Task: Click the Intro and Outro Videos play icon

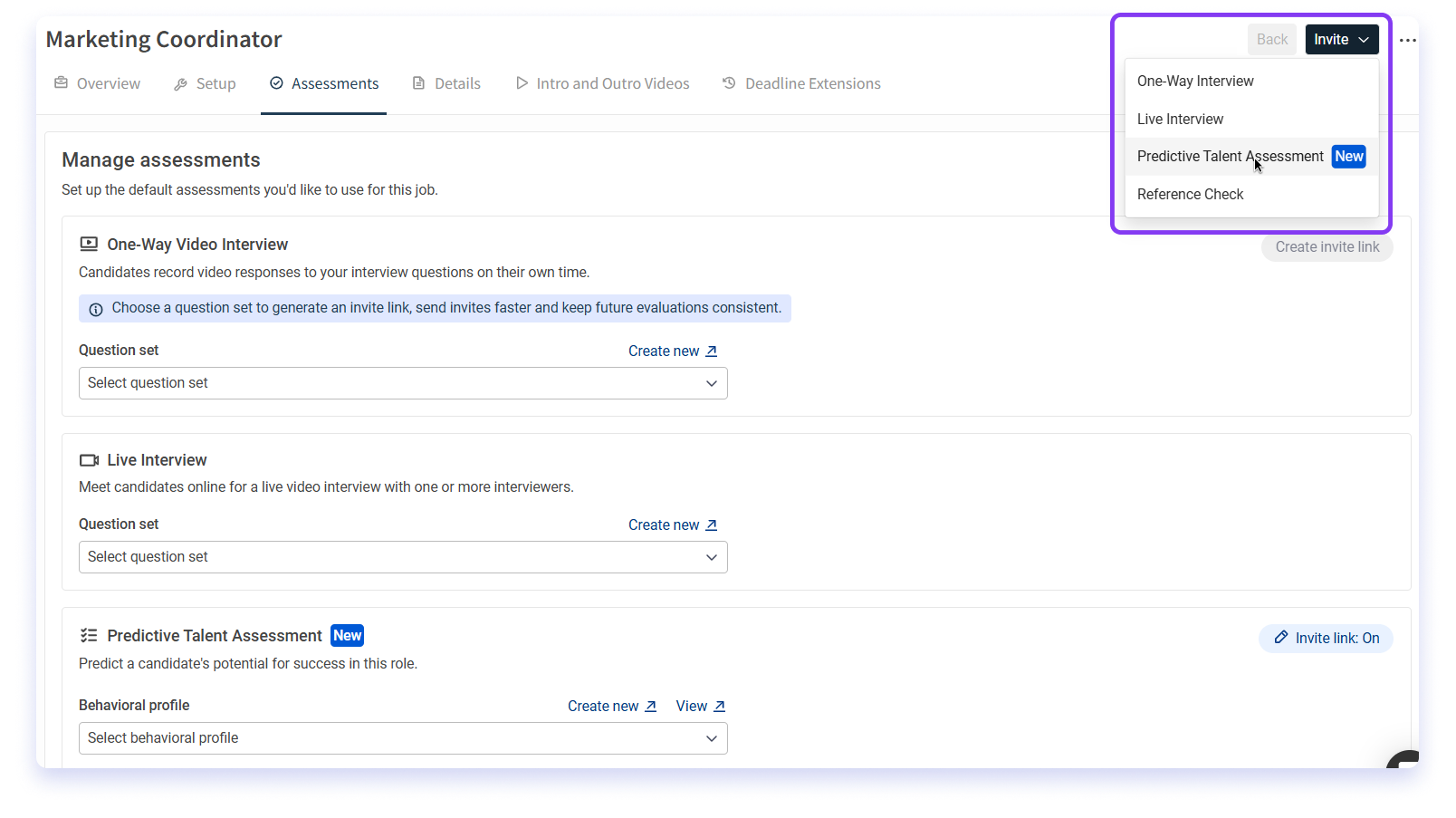Action: [522, 83]
